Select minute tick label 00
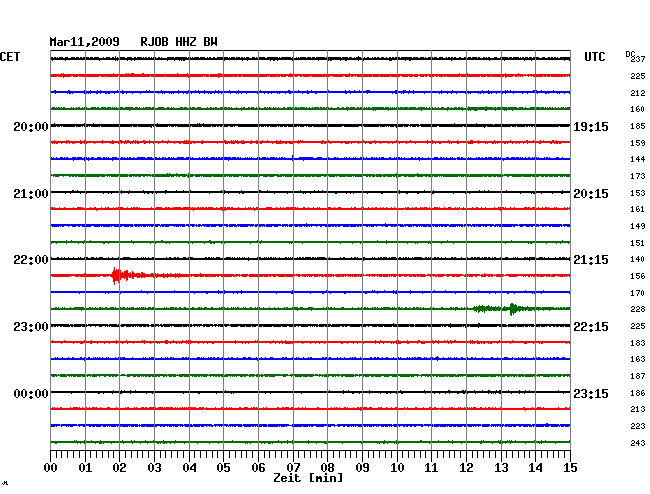Screen dimensions: 650x494 coord(50,467)
